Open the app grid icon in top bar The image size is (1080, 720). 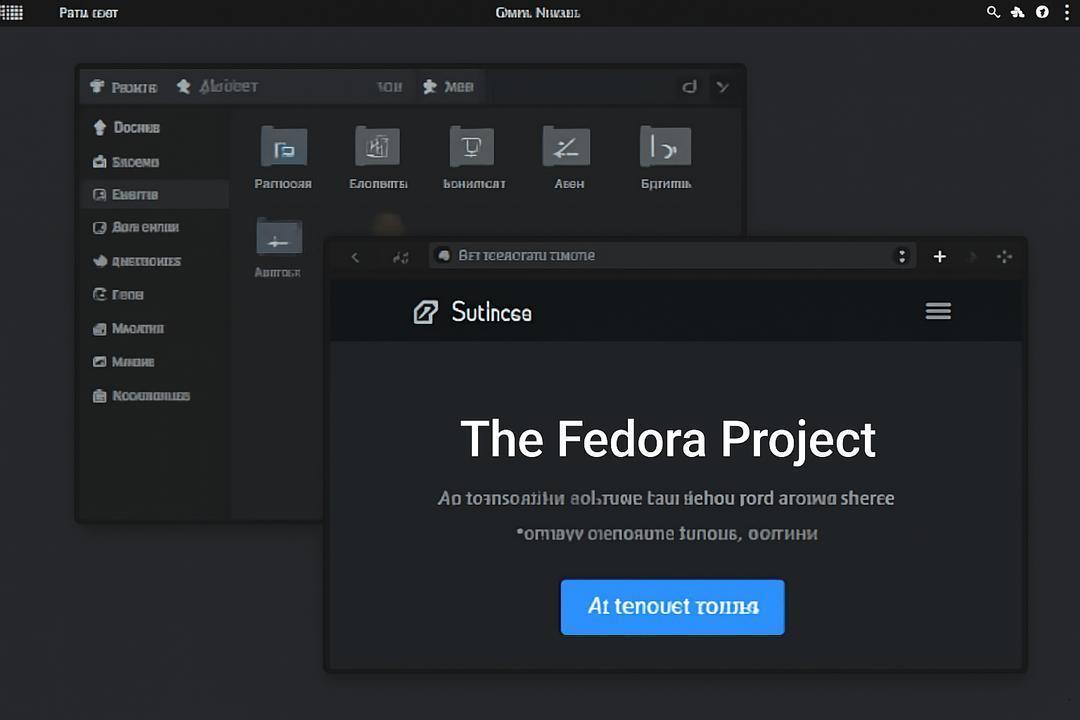(12, 12)
